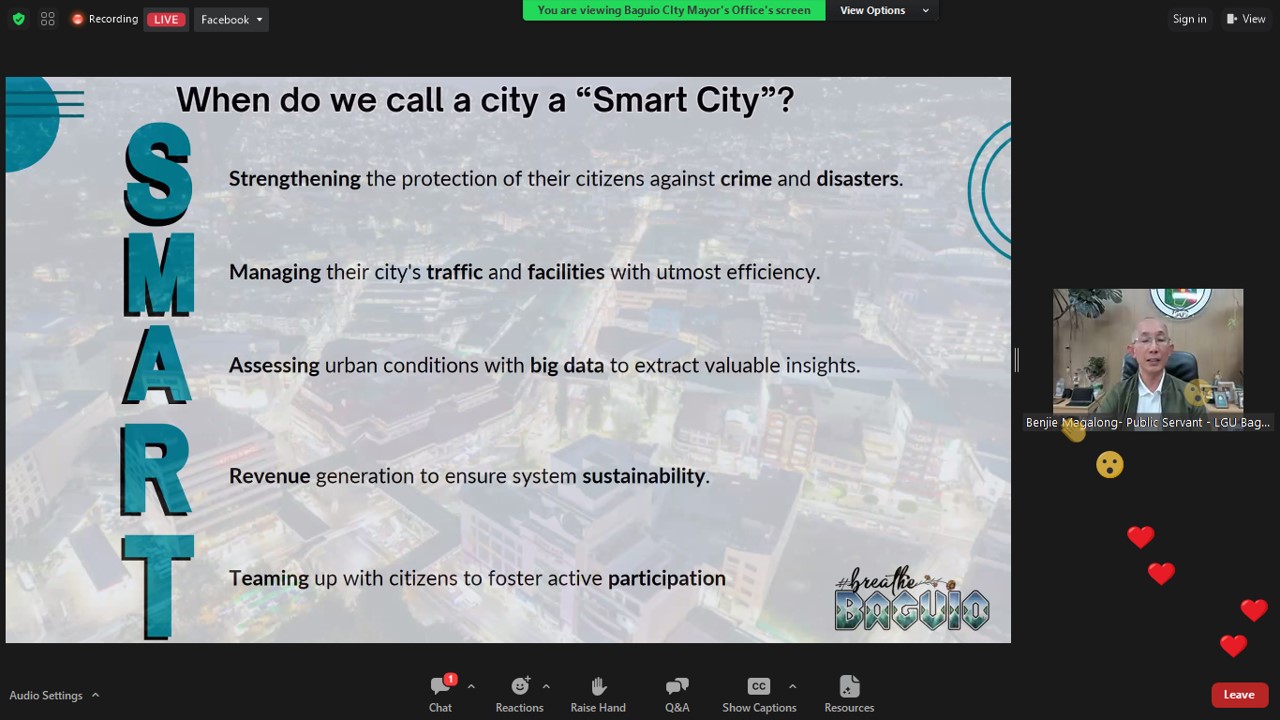This screenshot has width=1280, height=720.
Task: Click the word 'Teaming' on the slide
Action: tap(269, 578)
